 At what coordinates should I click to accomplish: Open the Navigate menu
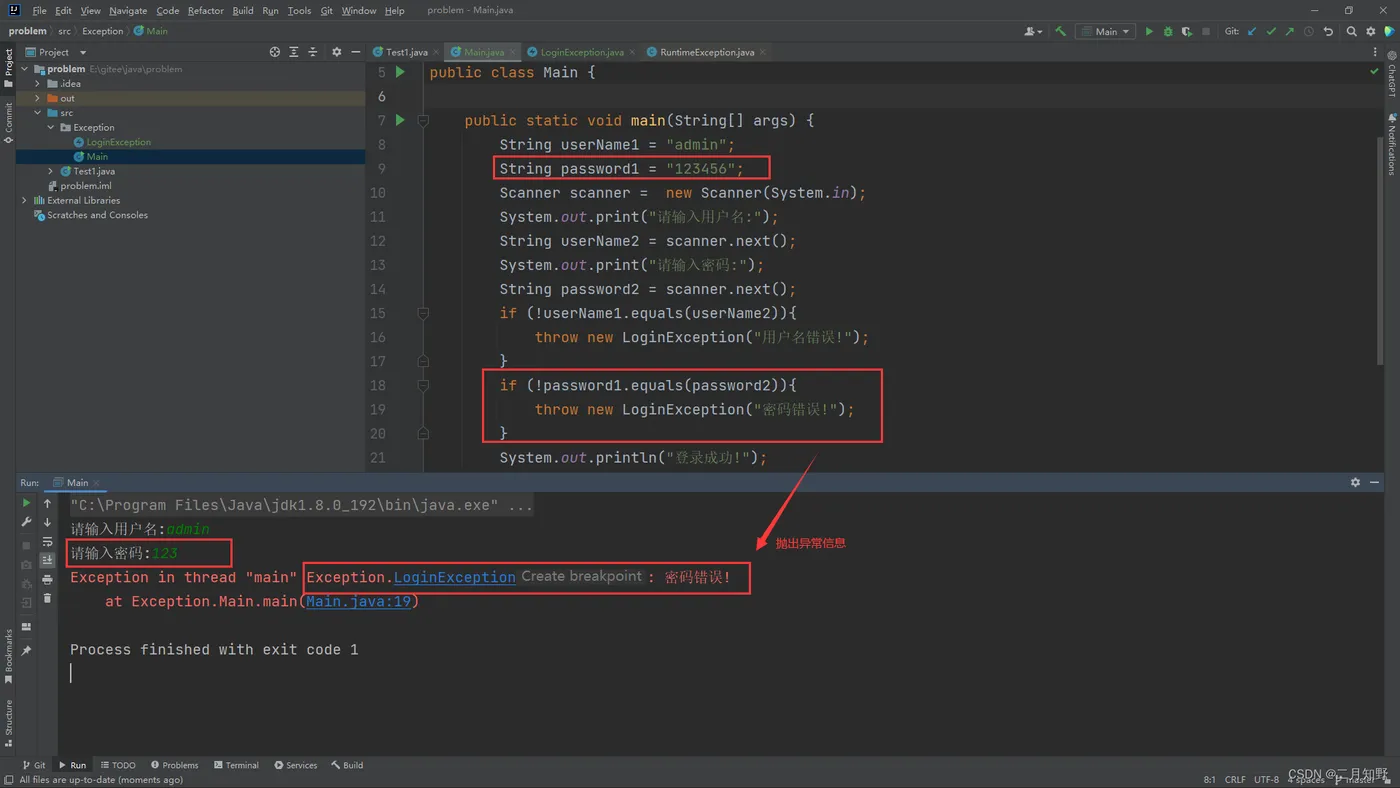click(x=128, y=10)
